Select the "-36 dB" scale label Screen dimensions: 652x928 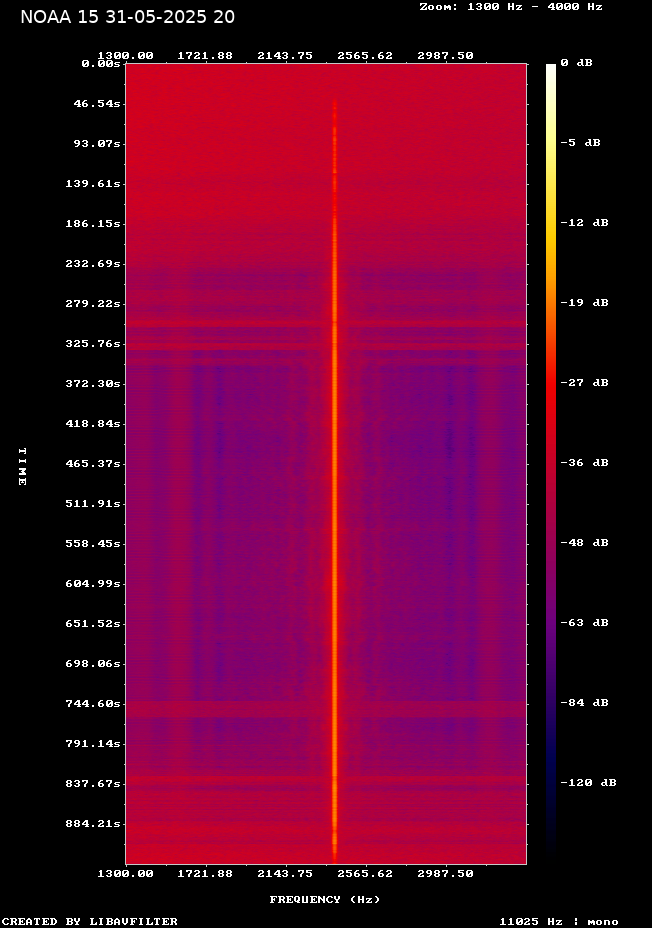tap(585, 462)
